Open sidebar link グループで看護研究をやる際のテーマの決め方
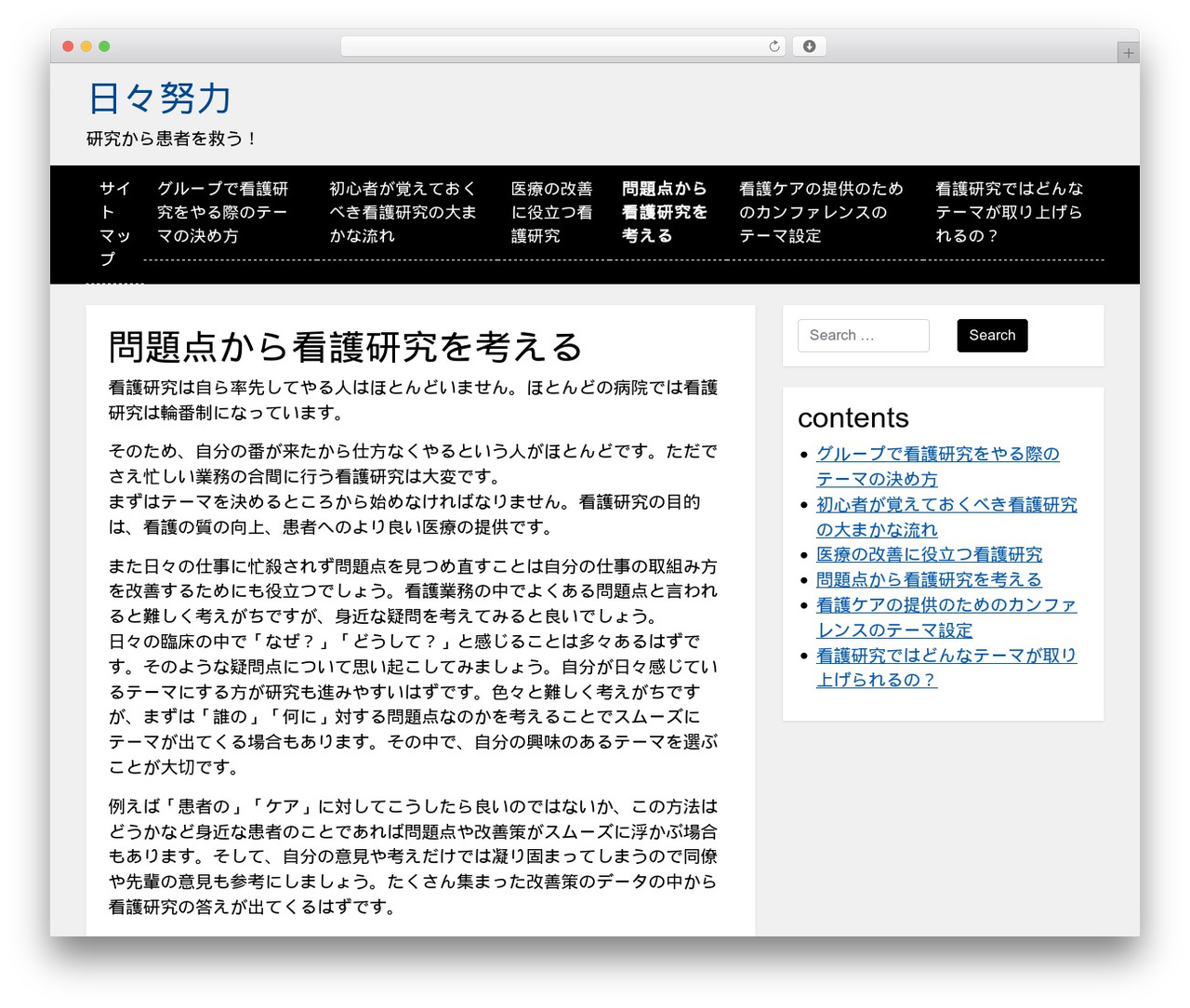The image size is (1190, 1008). pyautogui.click(x=937, y=466)
